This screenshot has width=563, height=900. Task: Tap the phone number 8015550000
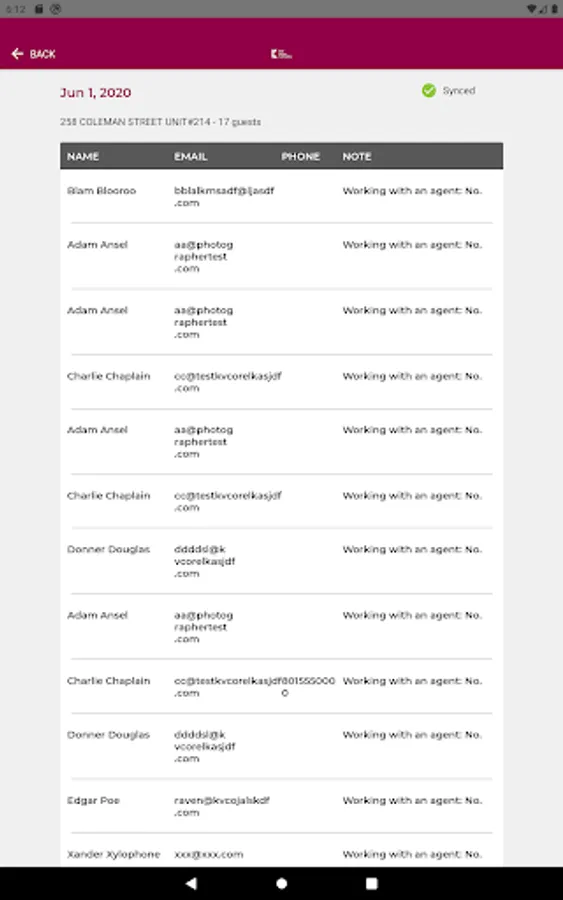pos(310,686)
